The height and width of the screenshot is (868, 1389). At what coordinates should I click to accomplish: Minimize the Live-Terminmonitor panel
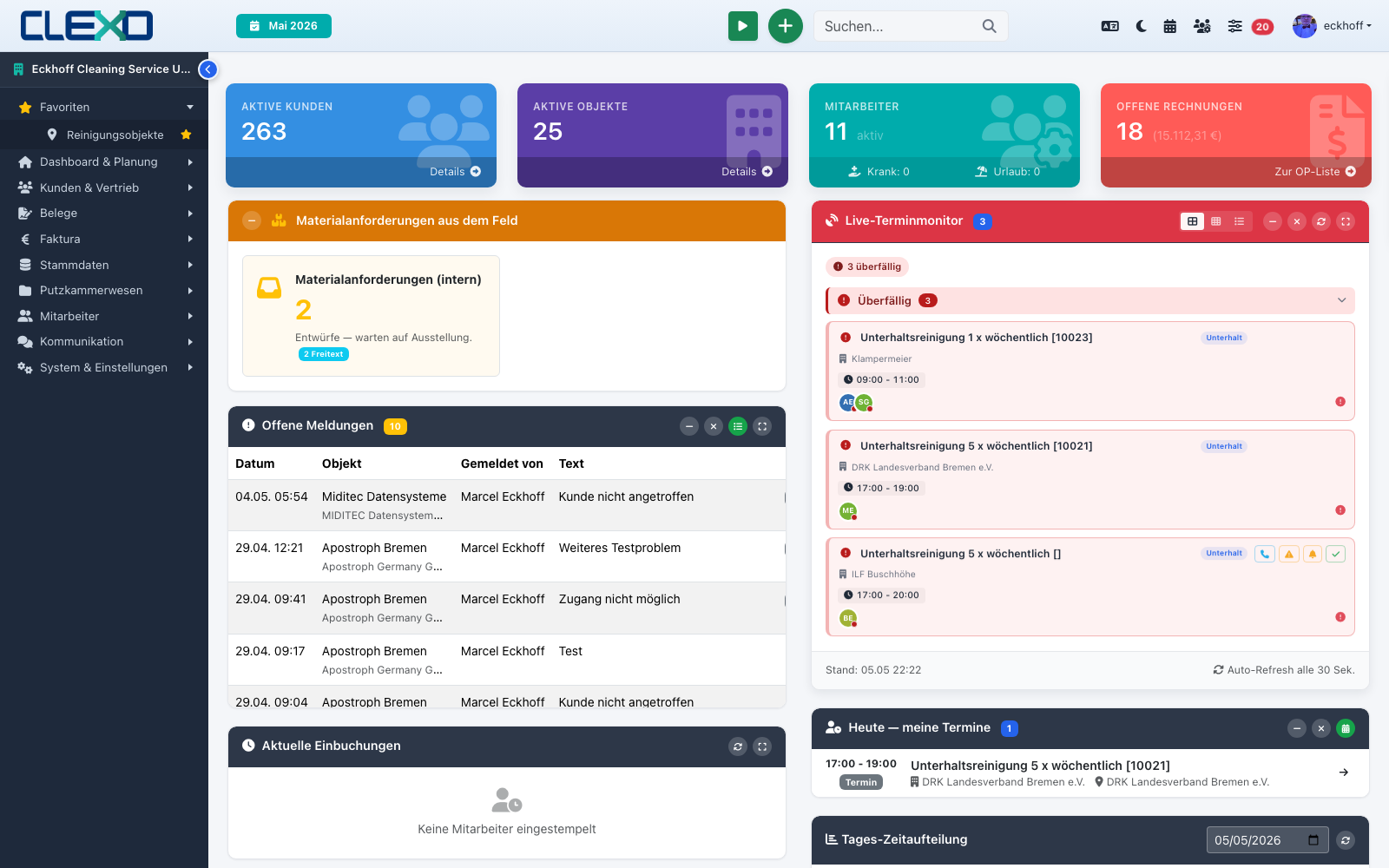(x=1273, y=221)
